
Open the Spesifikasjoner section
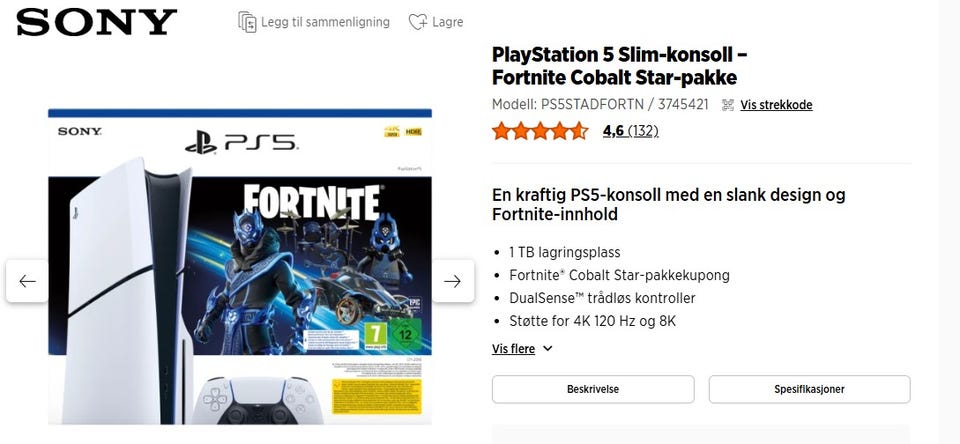[x=809, y=389]
